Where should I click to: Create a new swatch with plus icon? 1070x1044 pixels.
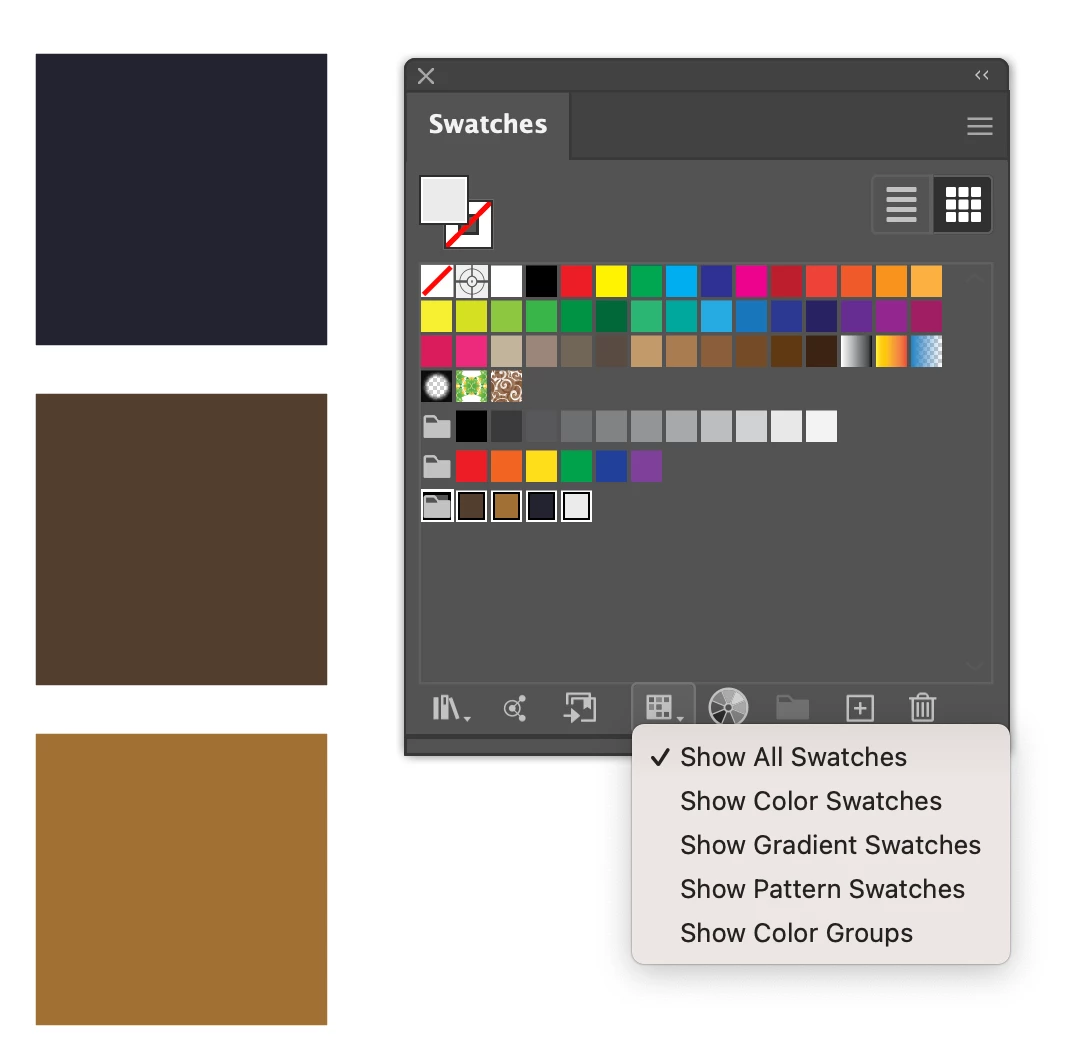860,708
